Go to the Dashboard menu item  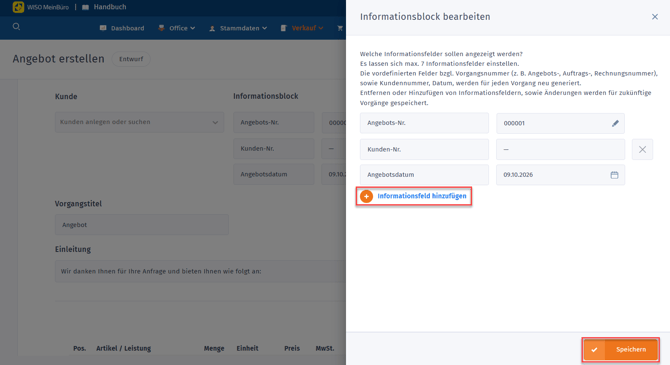122,28
